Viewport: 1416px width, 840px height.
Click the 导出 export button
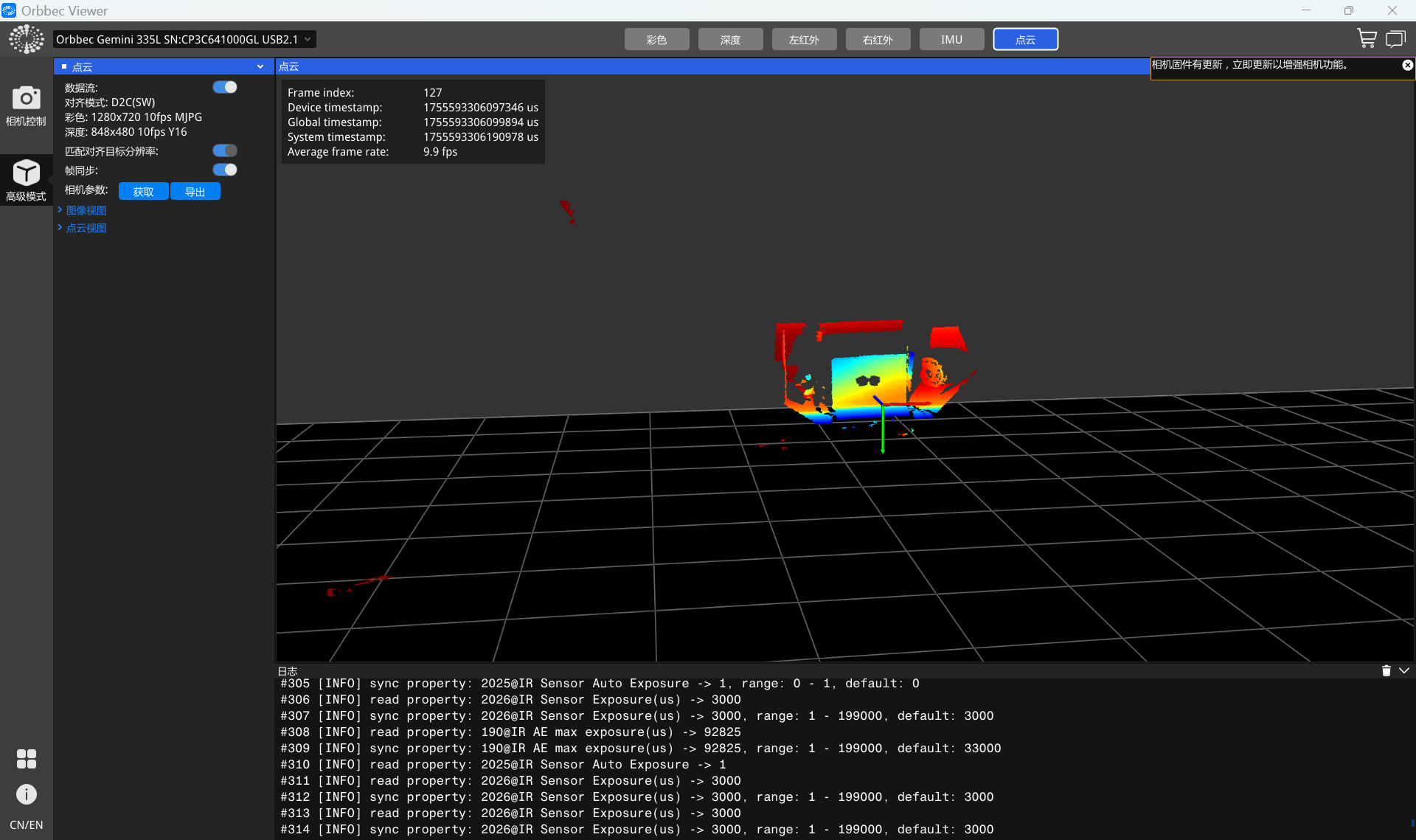195,192
